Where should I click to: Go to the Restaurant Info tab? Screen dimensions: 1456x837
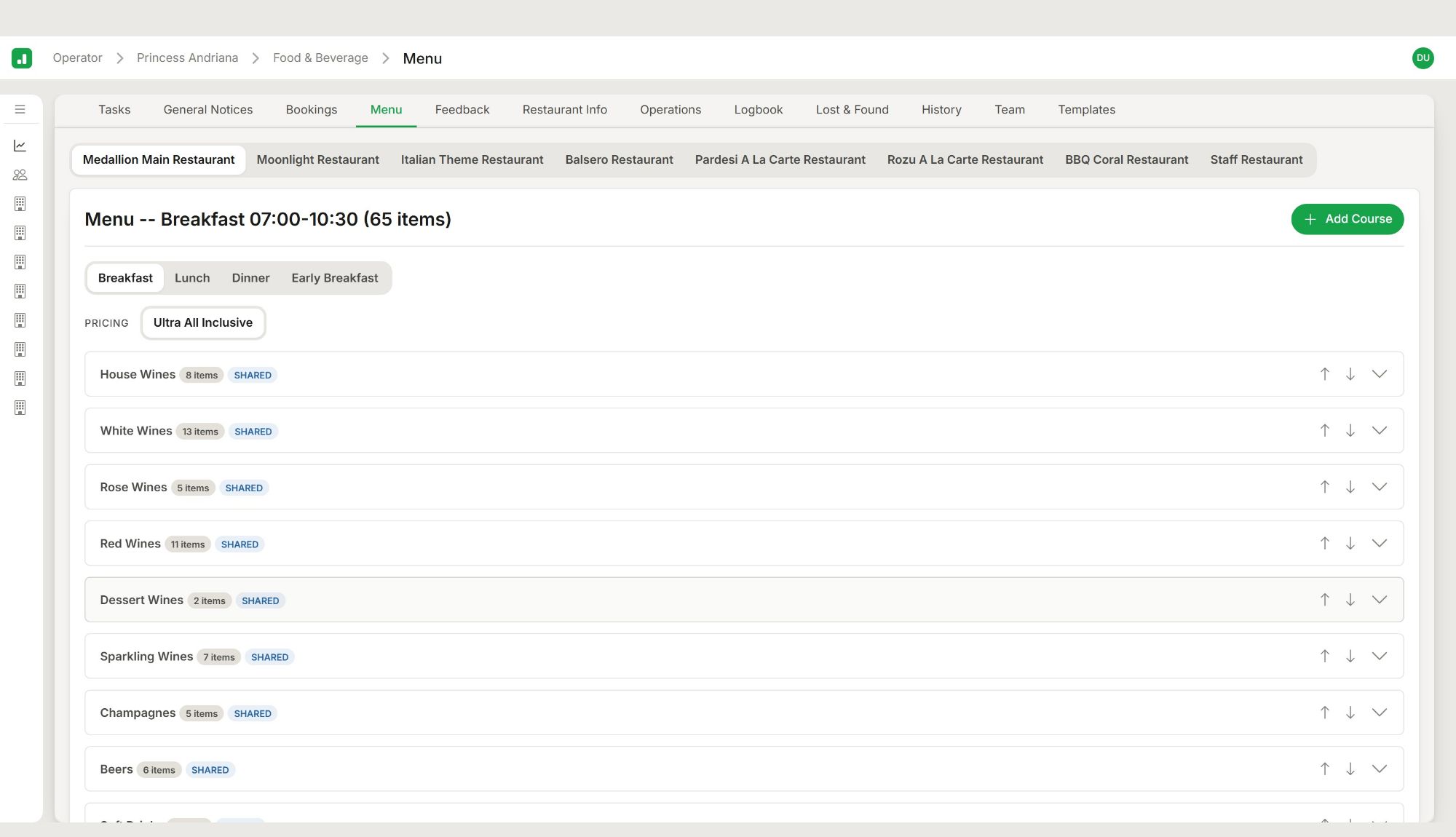click(x=565, y=110)
